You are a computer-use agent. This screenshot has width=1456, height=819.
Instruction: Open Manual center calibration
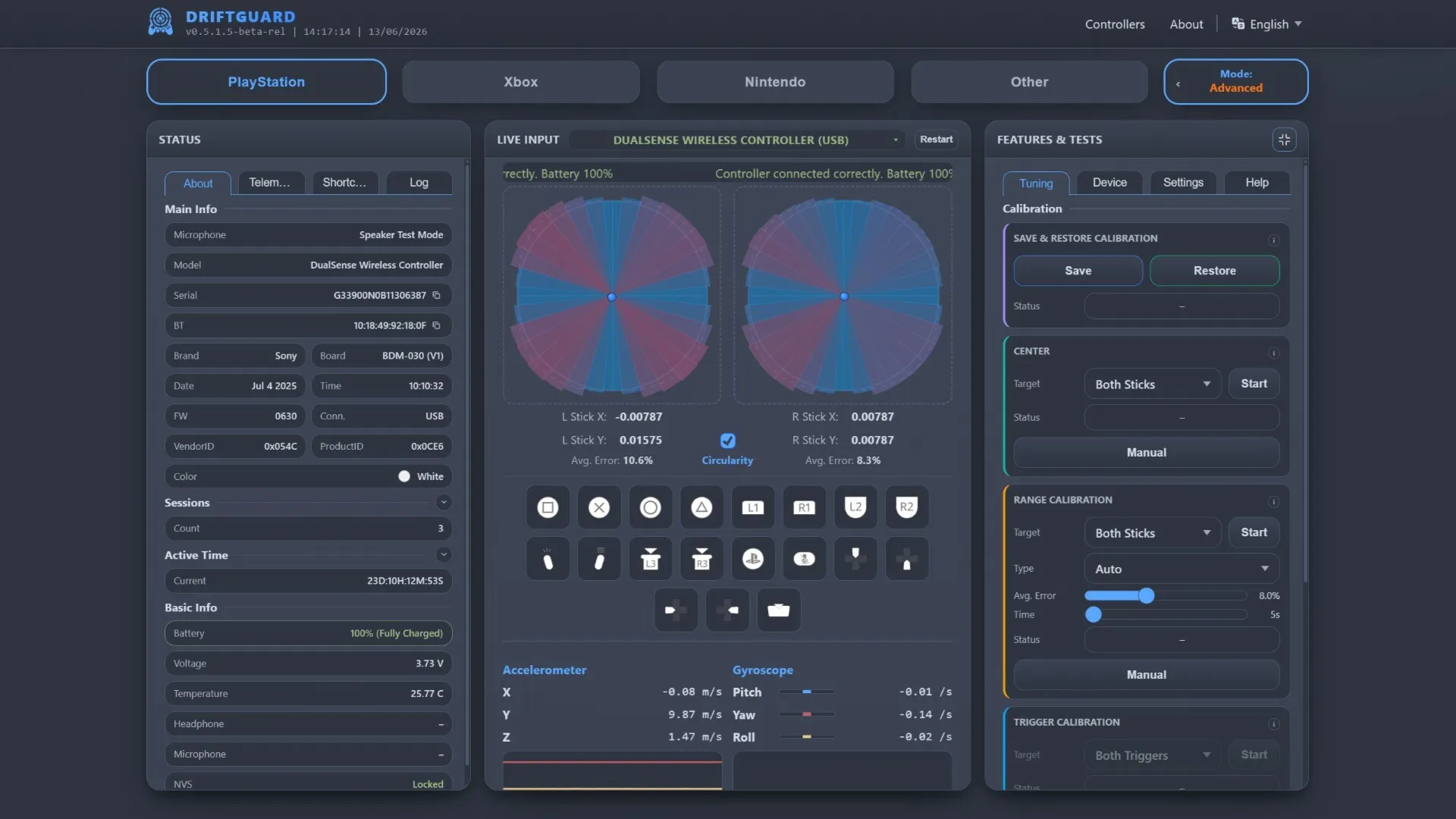pyautogui.click(x=1146, y=453)
